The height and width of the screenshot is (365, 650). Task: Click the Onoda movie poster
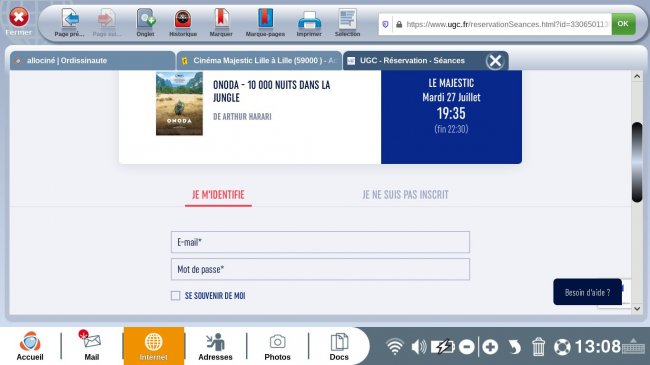point(179,103)
